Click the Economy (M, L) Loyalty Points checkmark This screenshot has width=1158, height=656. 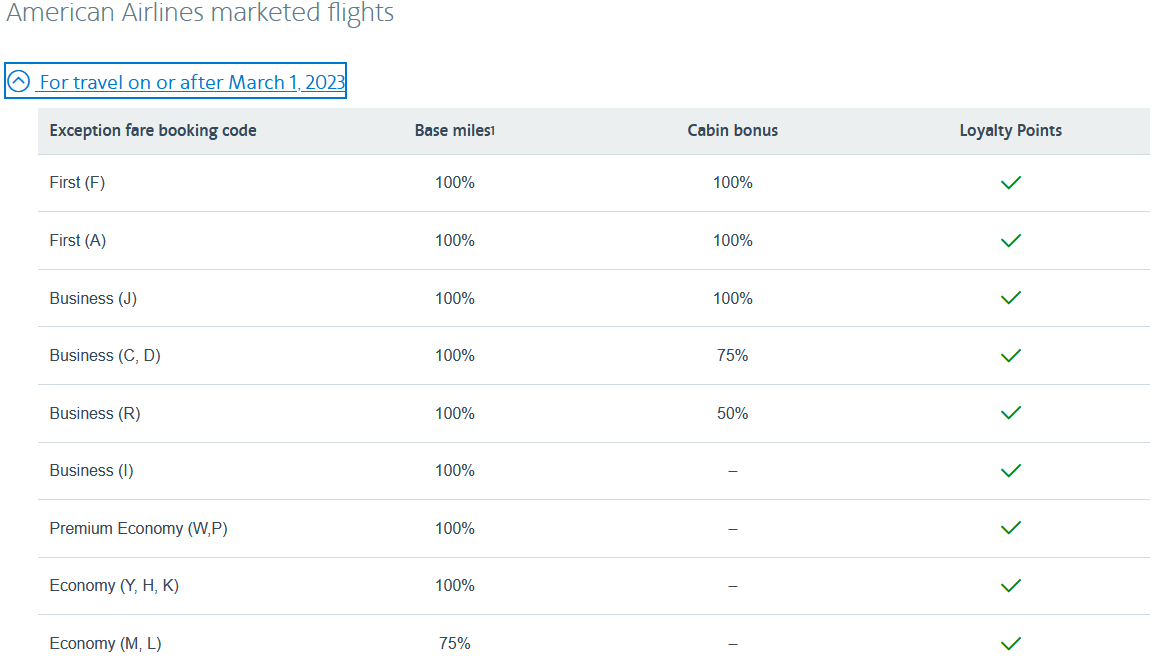tap(1011, 643)
